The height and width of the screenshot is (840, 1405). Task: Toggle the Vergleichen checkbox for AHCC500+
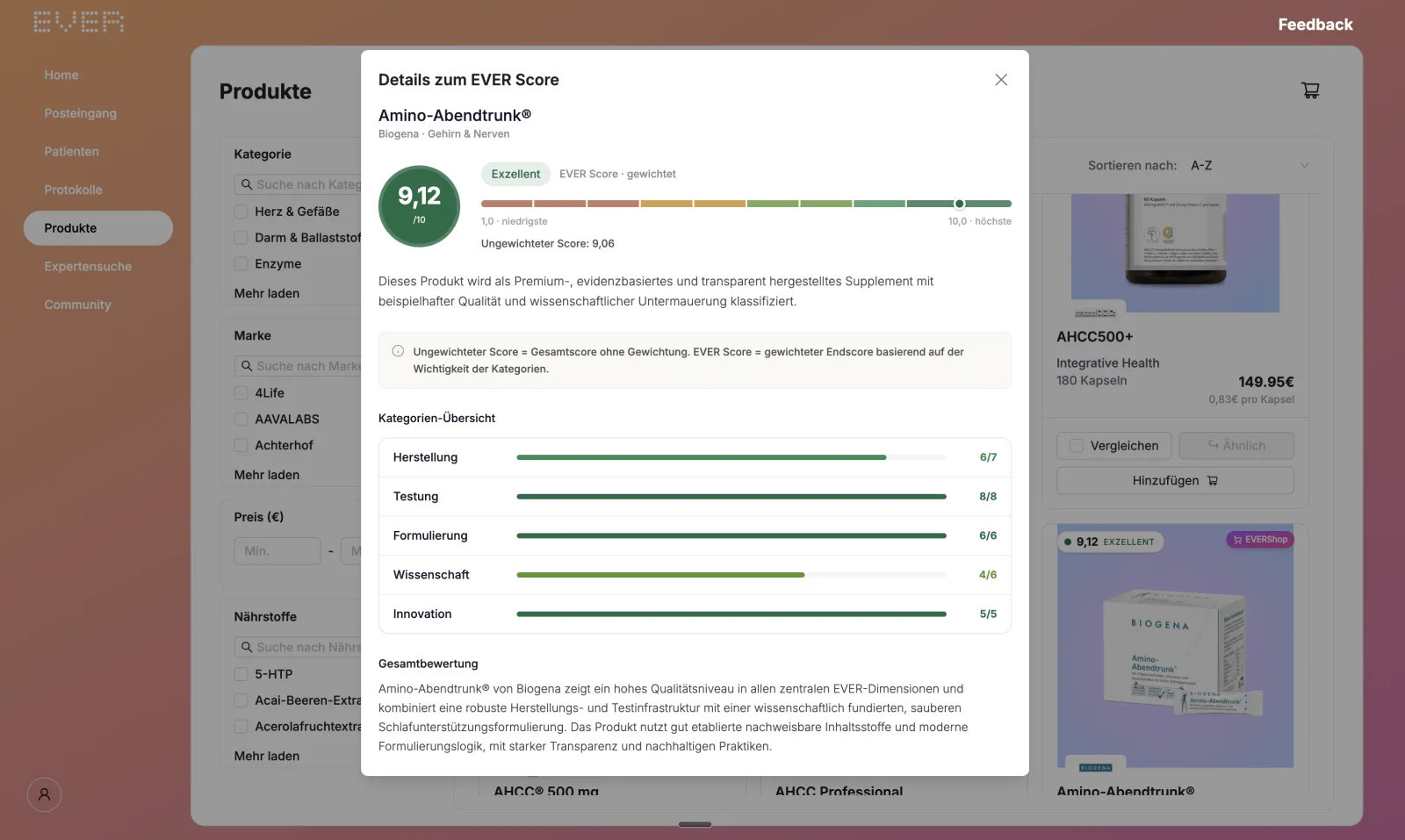point(1077,446)
